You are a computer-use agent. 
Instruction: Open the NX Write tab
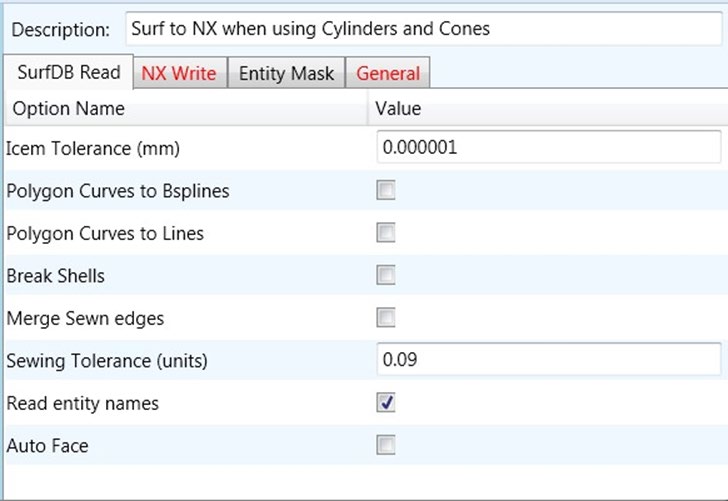[180, 73]
